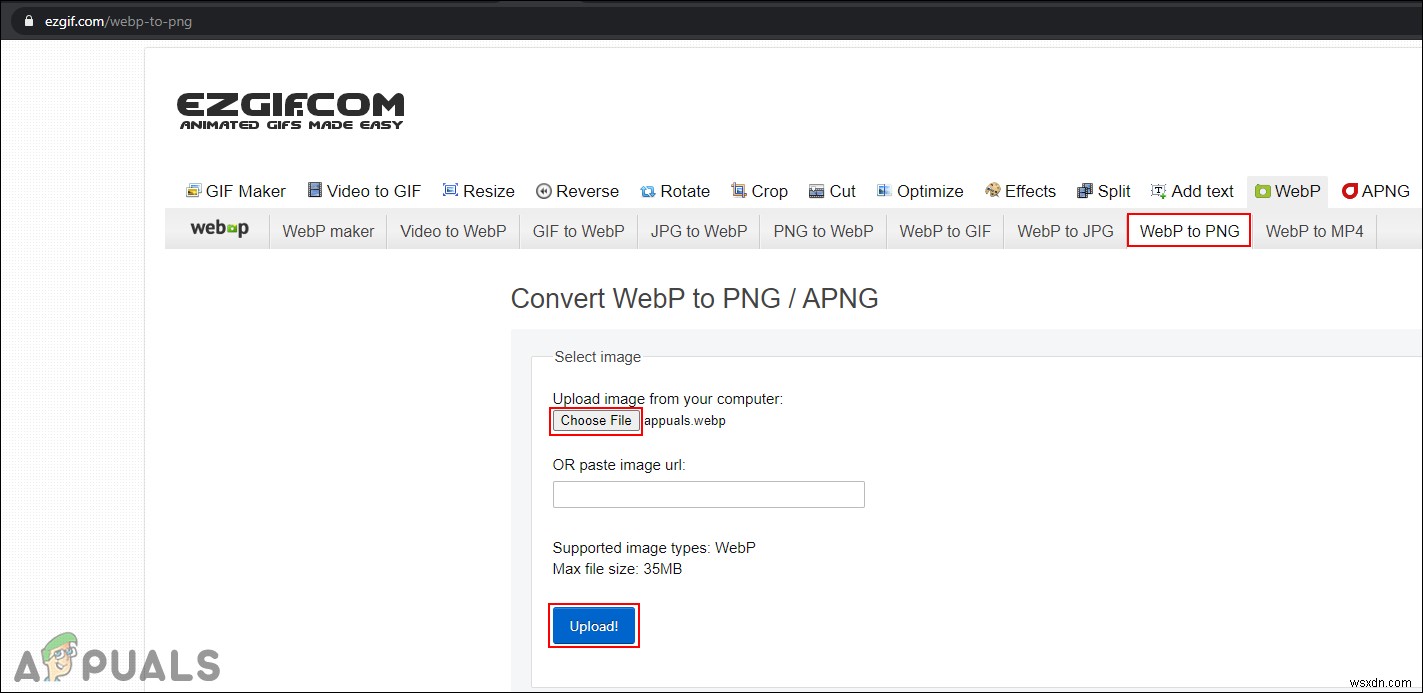Image resolution: width=1423 pixels, height=693 pixels.
Task: Open the Rotate tool
Action: (x=675, y=190)
